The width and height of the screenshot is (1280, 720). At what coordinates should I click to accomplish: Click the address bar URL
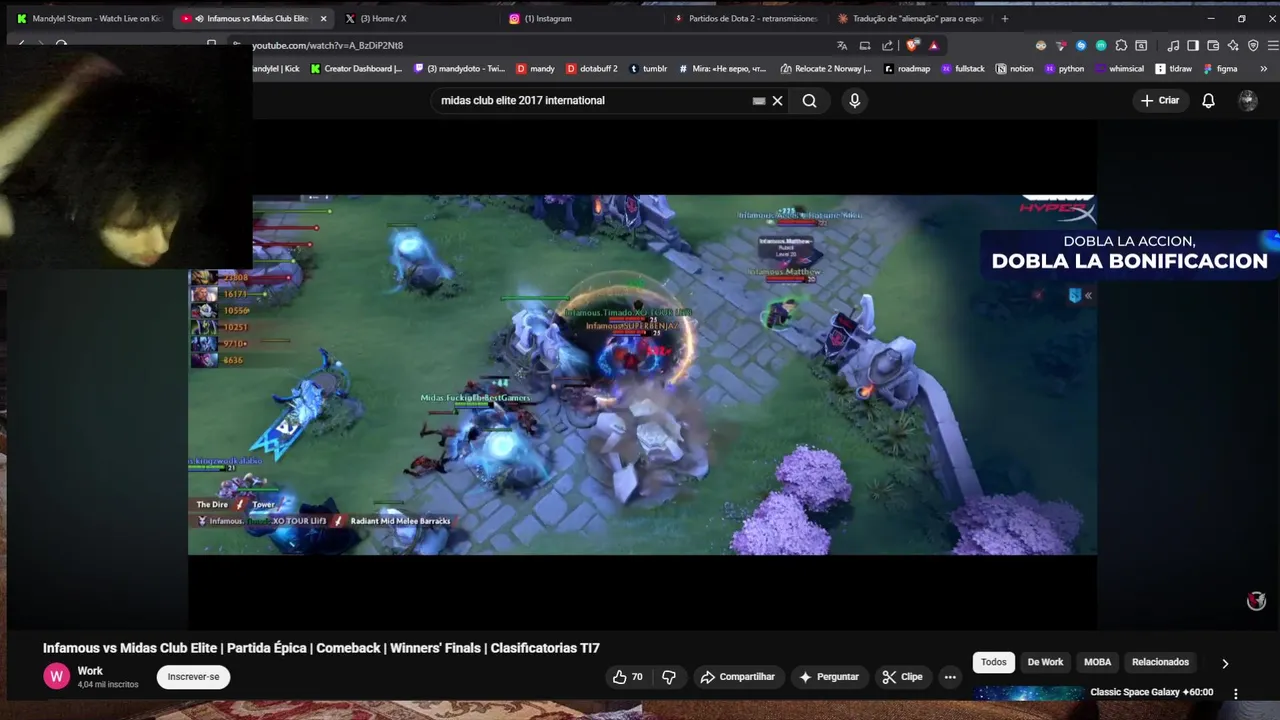[327, 45]
